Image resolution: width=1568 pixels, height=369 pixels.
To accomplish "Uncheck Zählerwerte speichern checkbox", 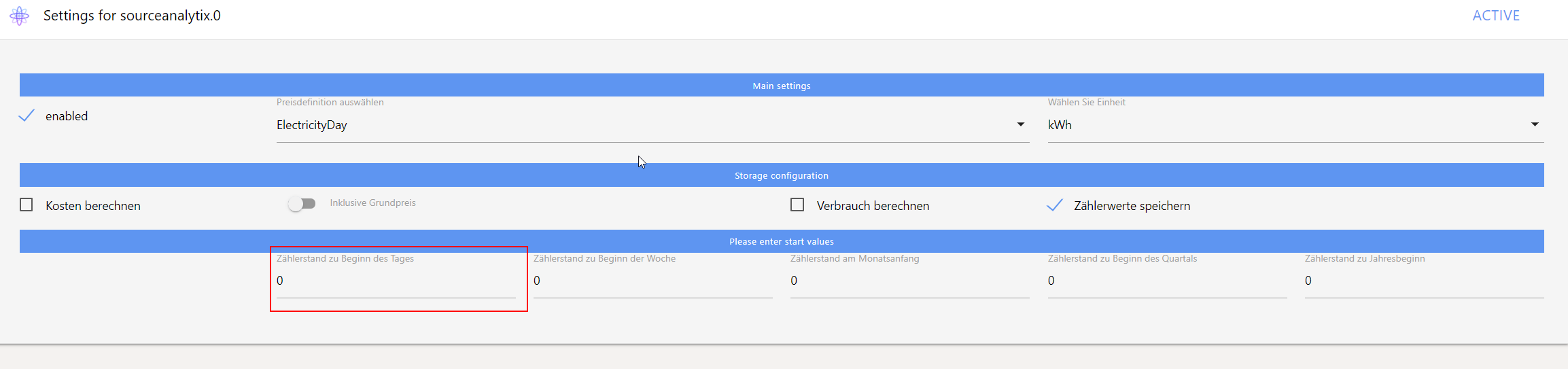I will [1054, 205].
